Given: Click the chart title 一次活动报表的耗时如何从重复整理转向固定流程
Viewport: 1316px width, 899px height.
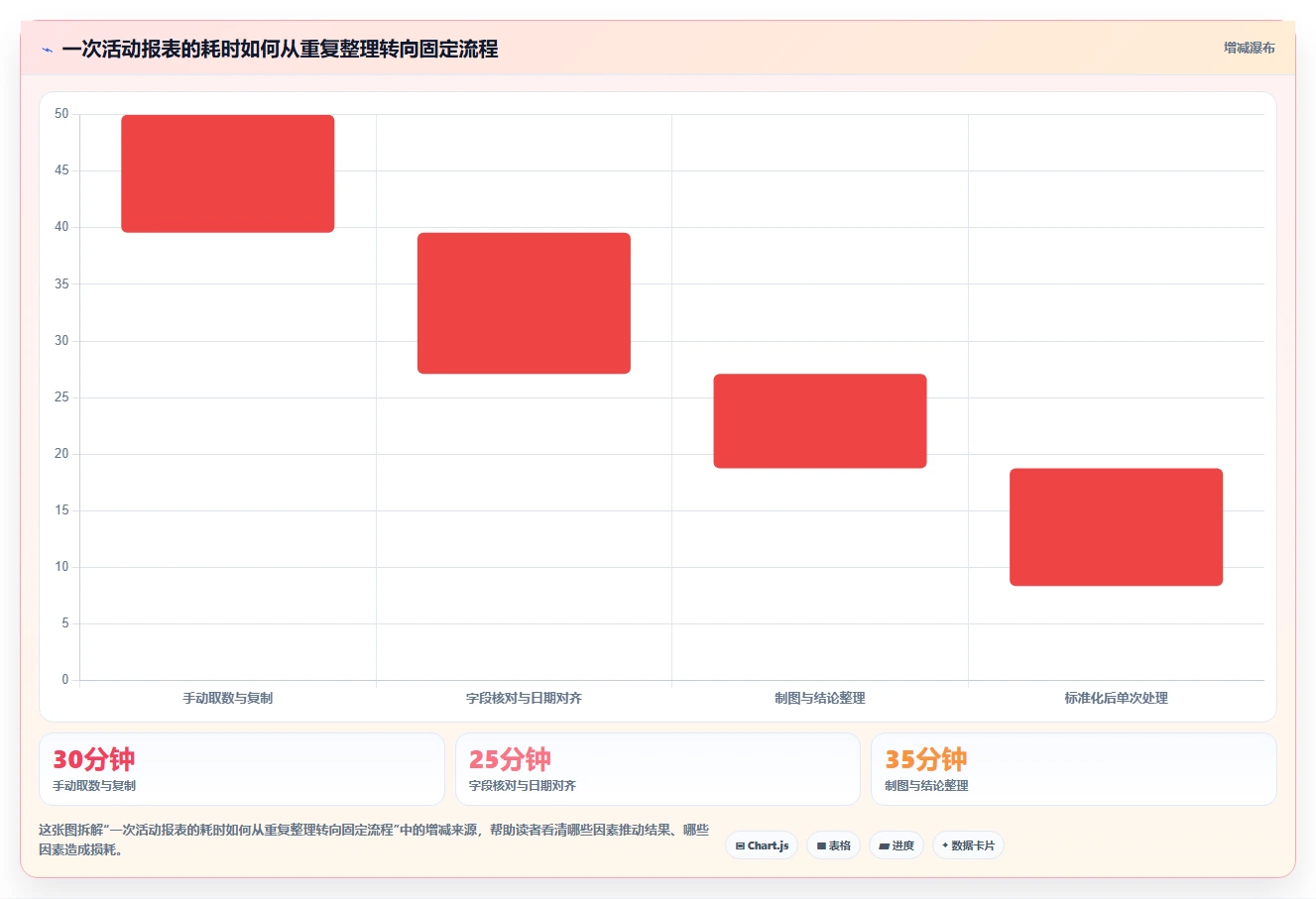Looking at the screenshot, I should [x=280, y=50].
